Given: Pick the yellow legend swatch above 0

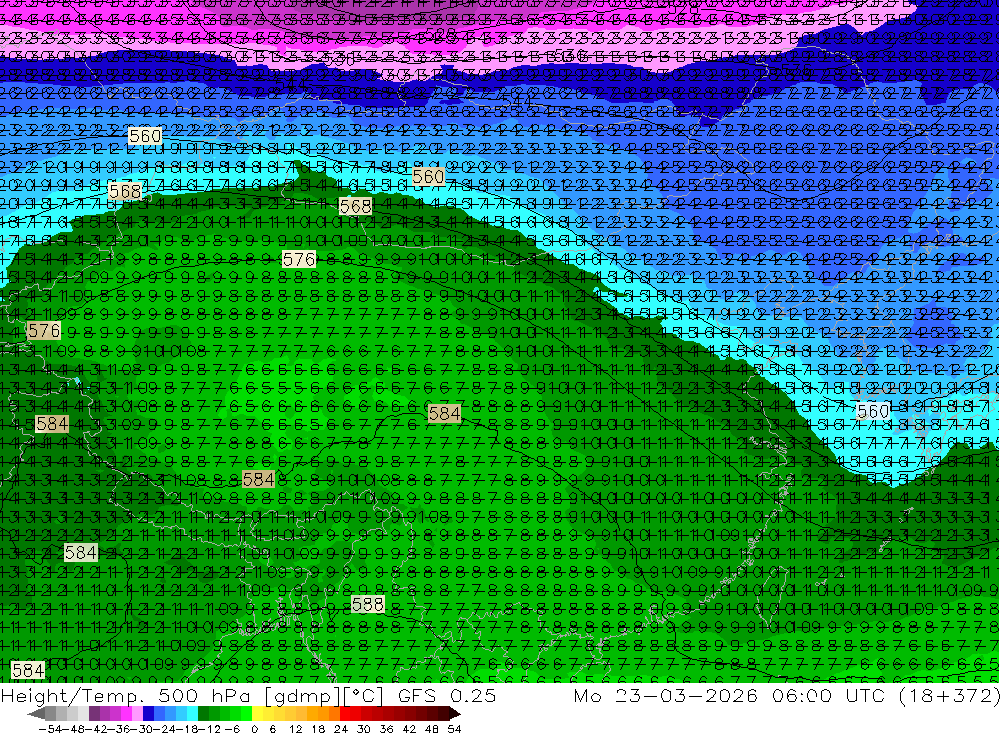Looking at the screenshot, I should (257, 713).
